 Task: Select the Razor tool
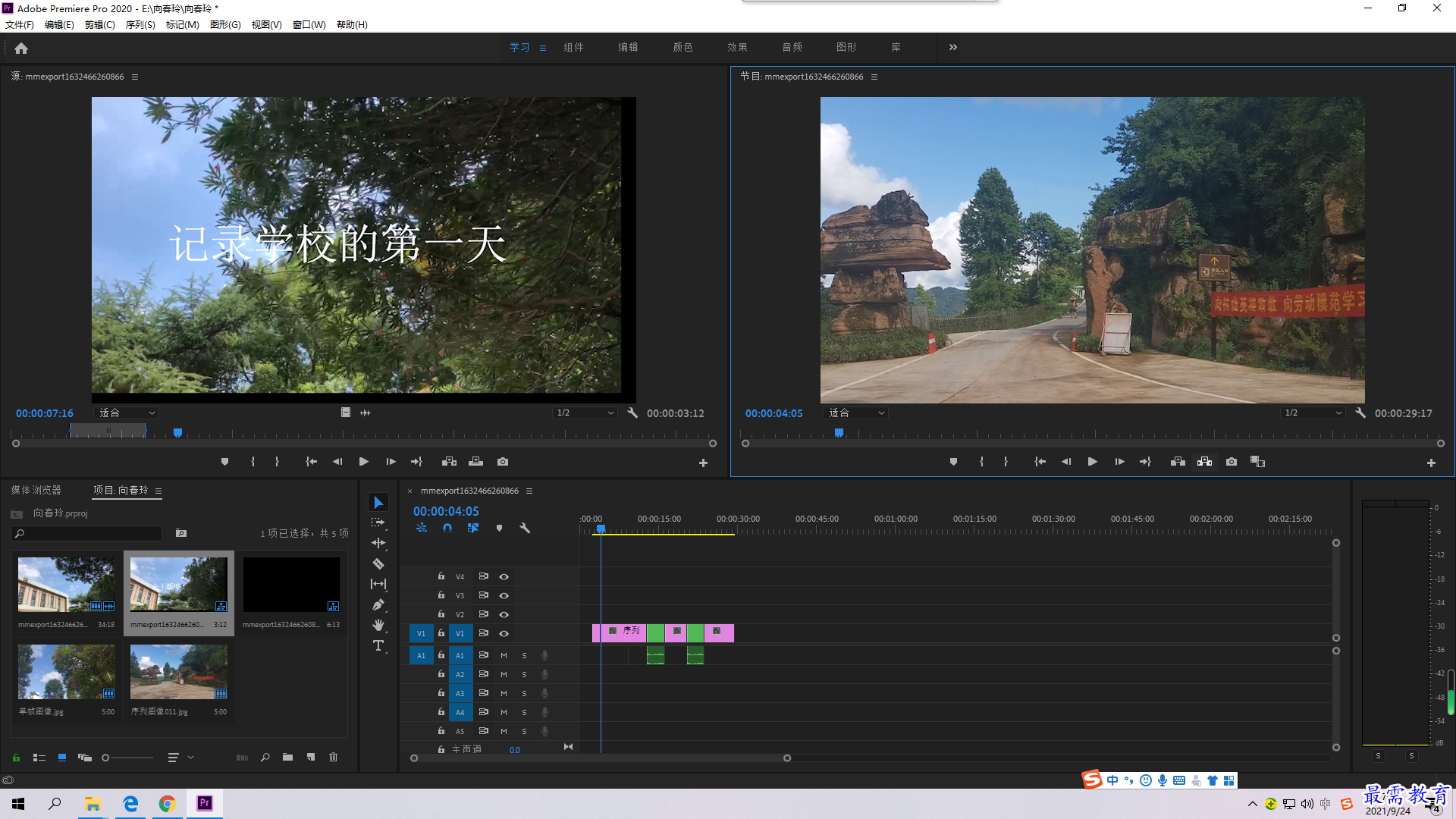coord(378,563)
